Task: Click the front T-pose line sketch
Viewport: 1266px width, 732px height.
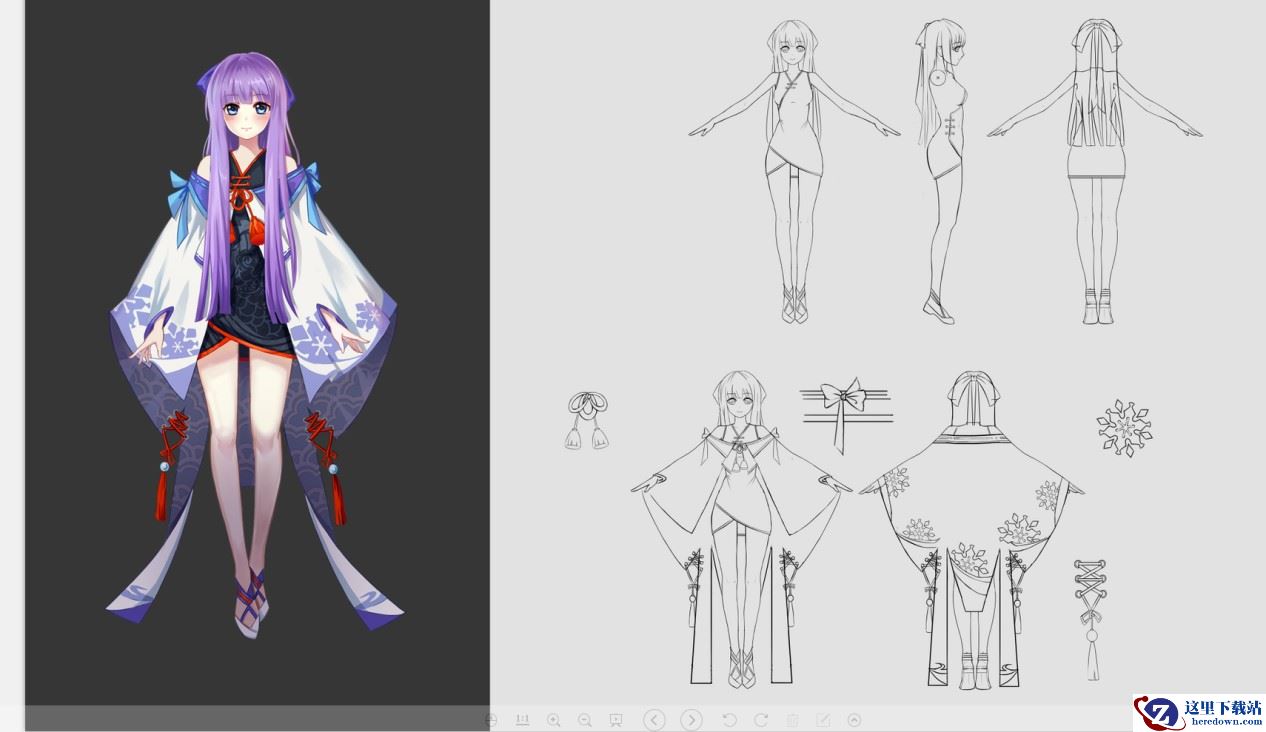Action: 794,170
